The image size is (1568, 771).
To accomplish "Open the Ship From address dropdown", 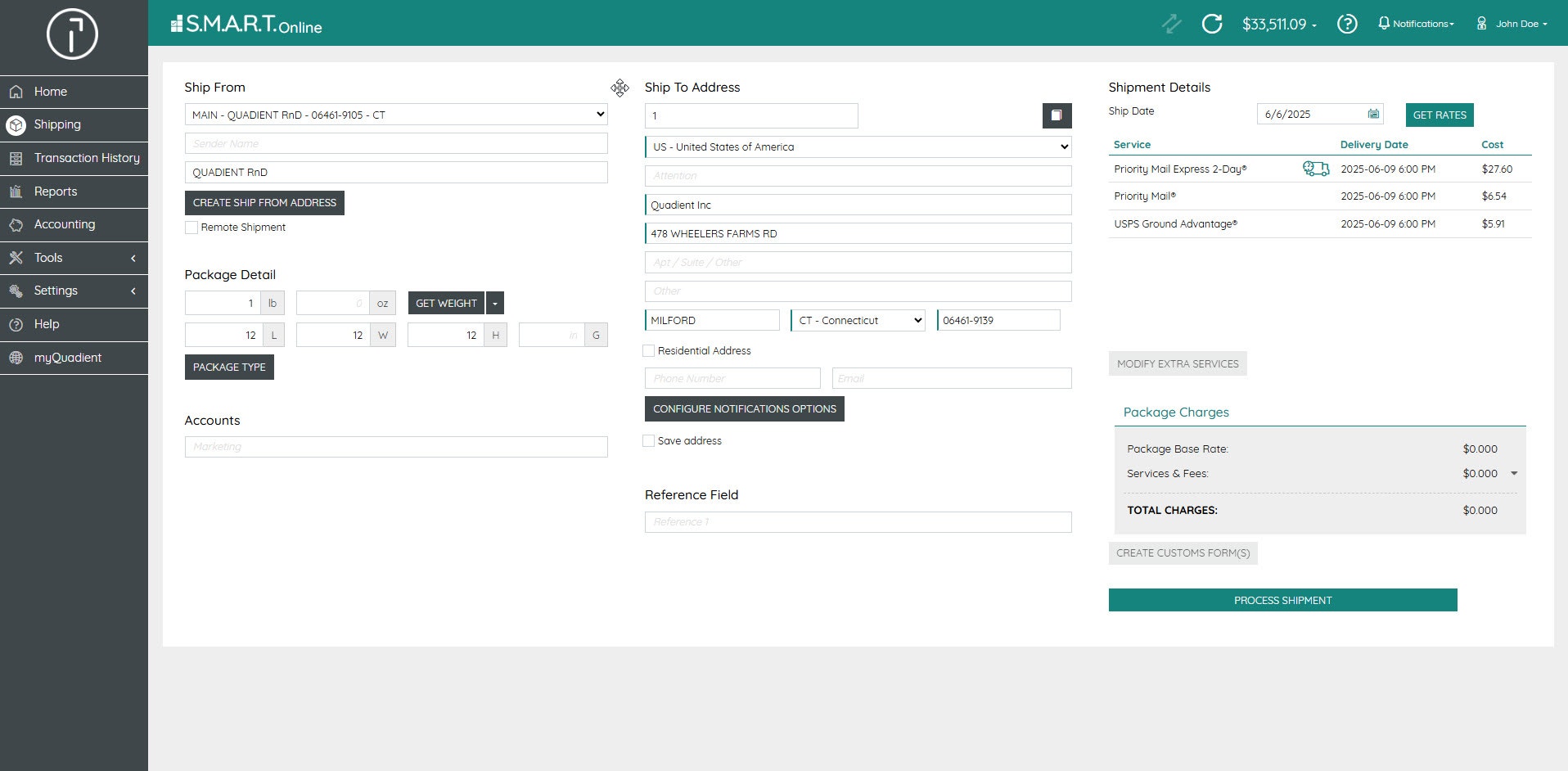I will click(396, 115).
